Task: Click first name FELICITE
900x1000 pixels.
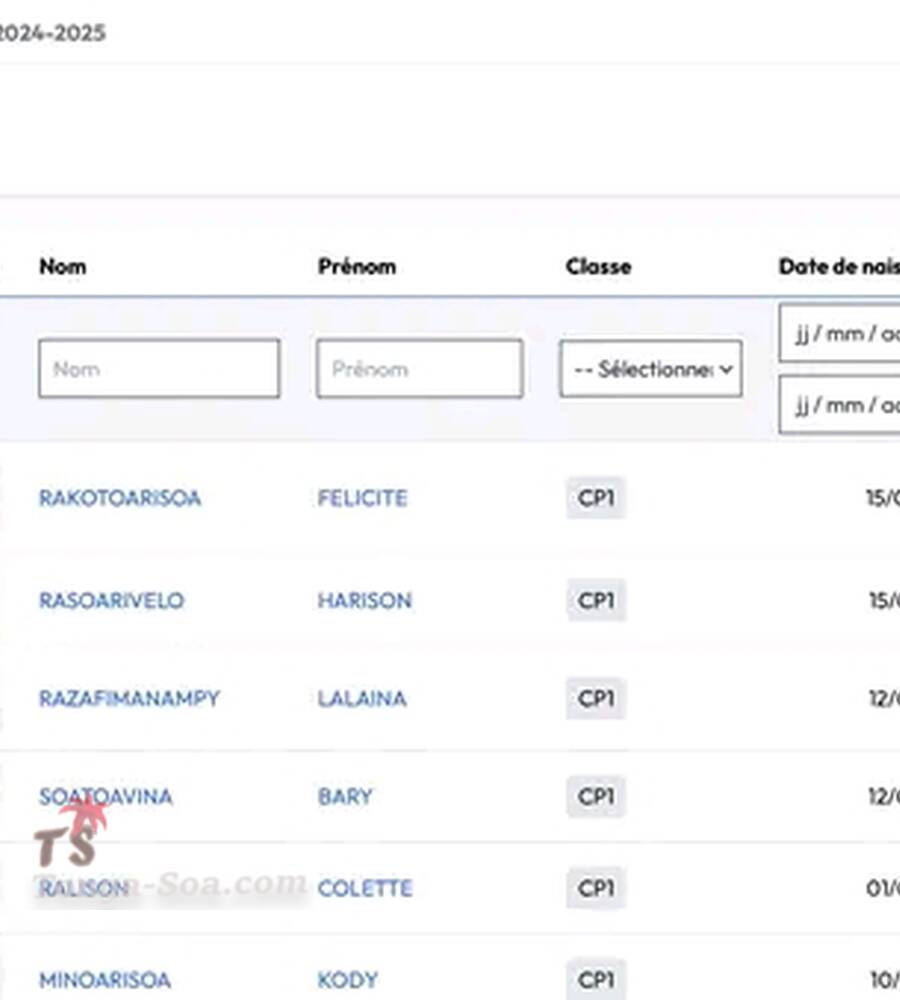Action: 362,498
